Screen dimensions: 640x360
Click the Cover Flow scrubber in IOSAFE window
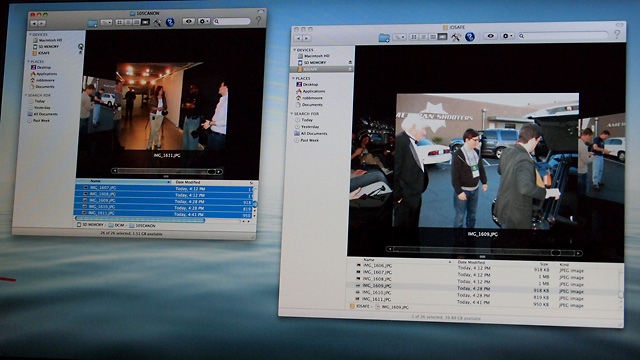pyautogui.click(x=484, y=253)
